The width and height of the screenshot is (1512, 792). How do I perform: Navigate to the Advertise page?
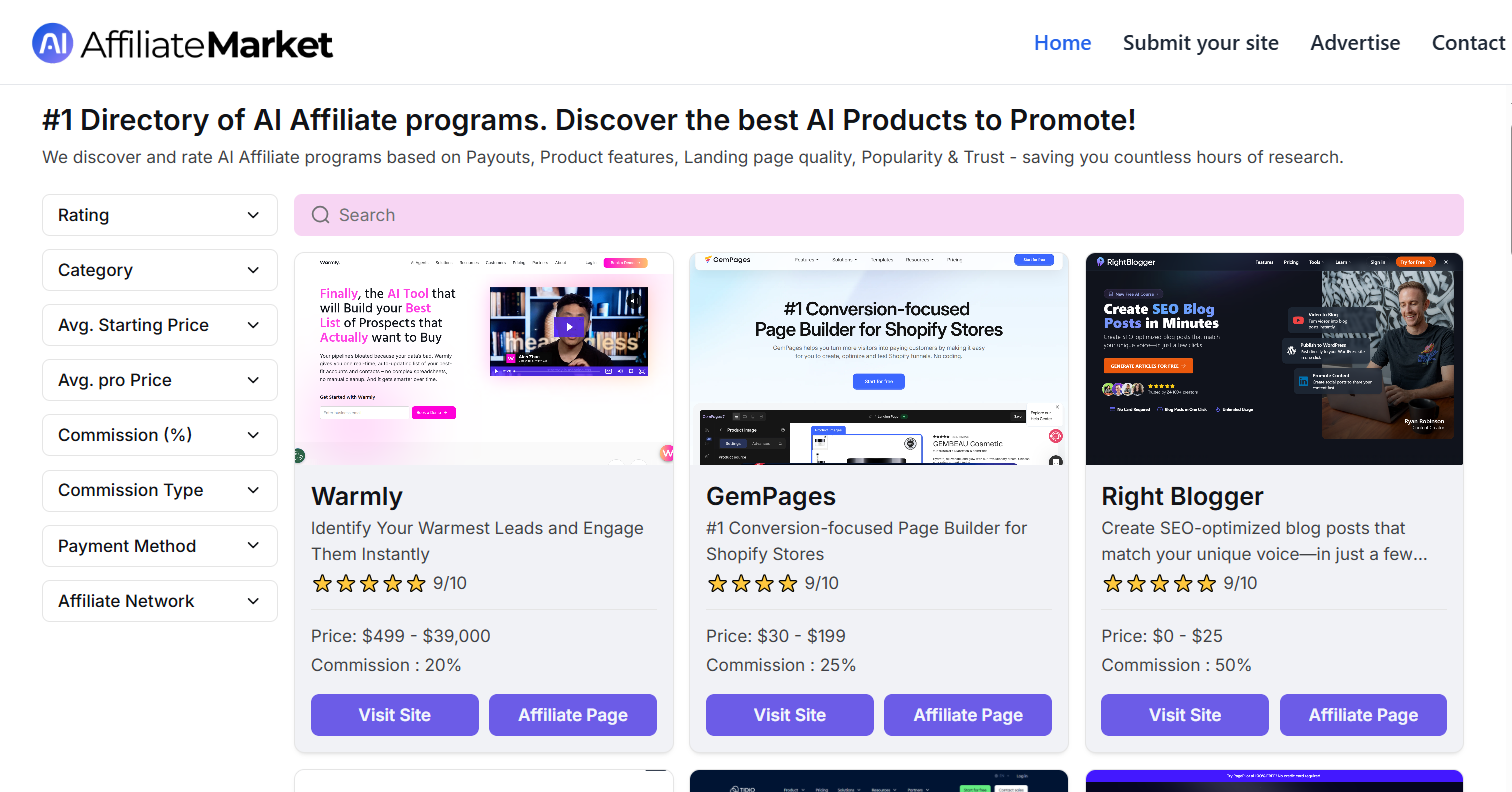click(1355, 43)
